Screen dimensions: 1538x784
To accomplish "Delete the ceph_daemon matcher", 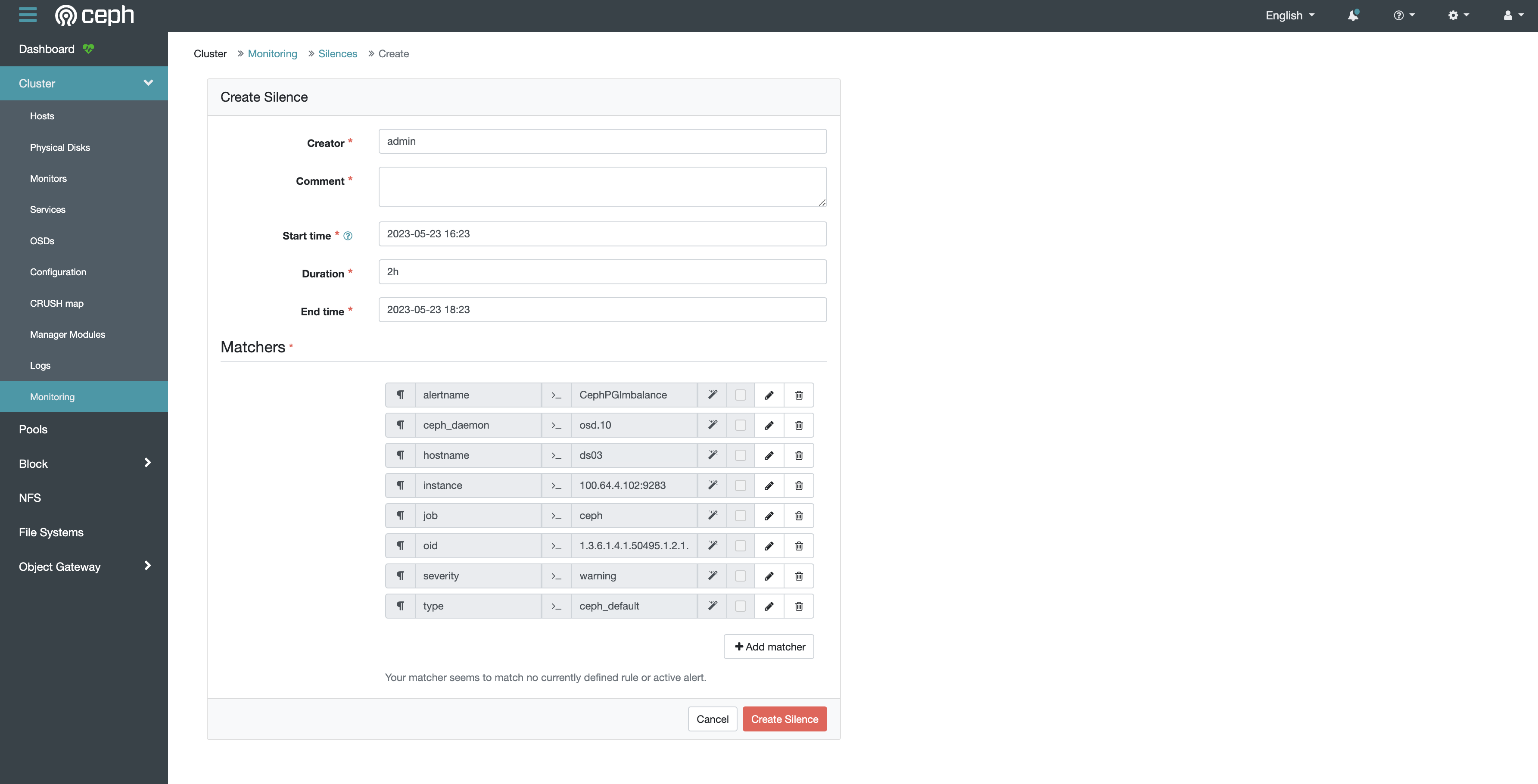I will 799,425.
